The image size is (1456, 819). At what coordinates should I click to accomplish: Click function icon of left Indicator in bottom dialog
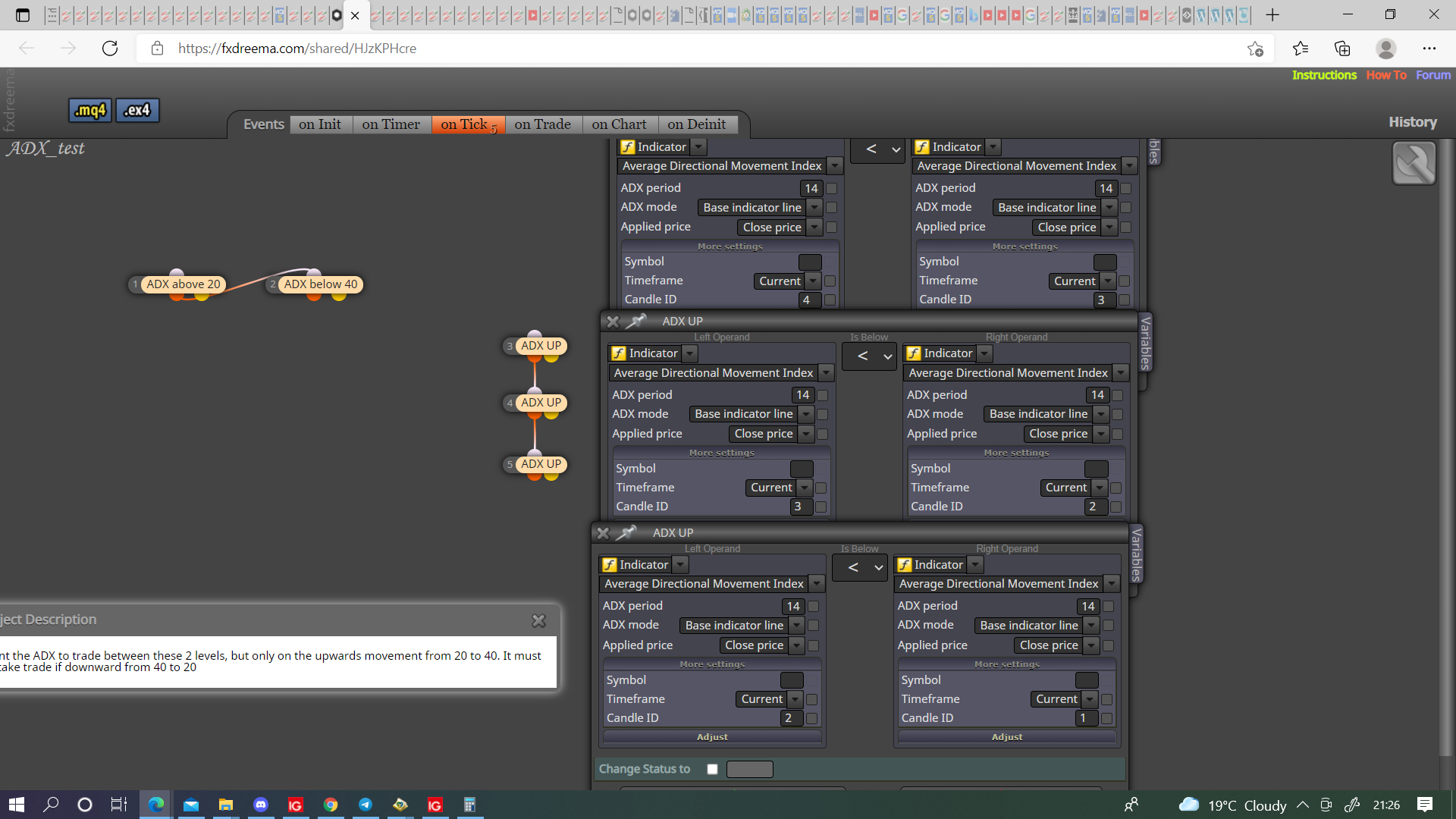(x=610, y=565)
